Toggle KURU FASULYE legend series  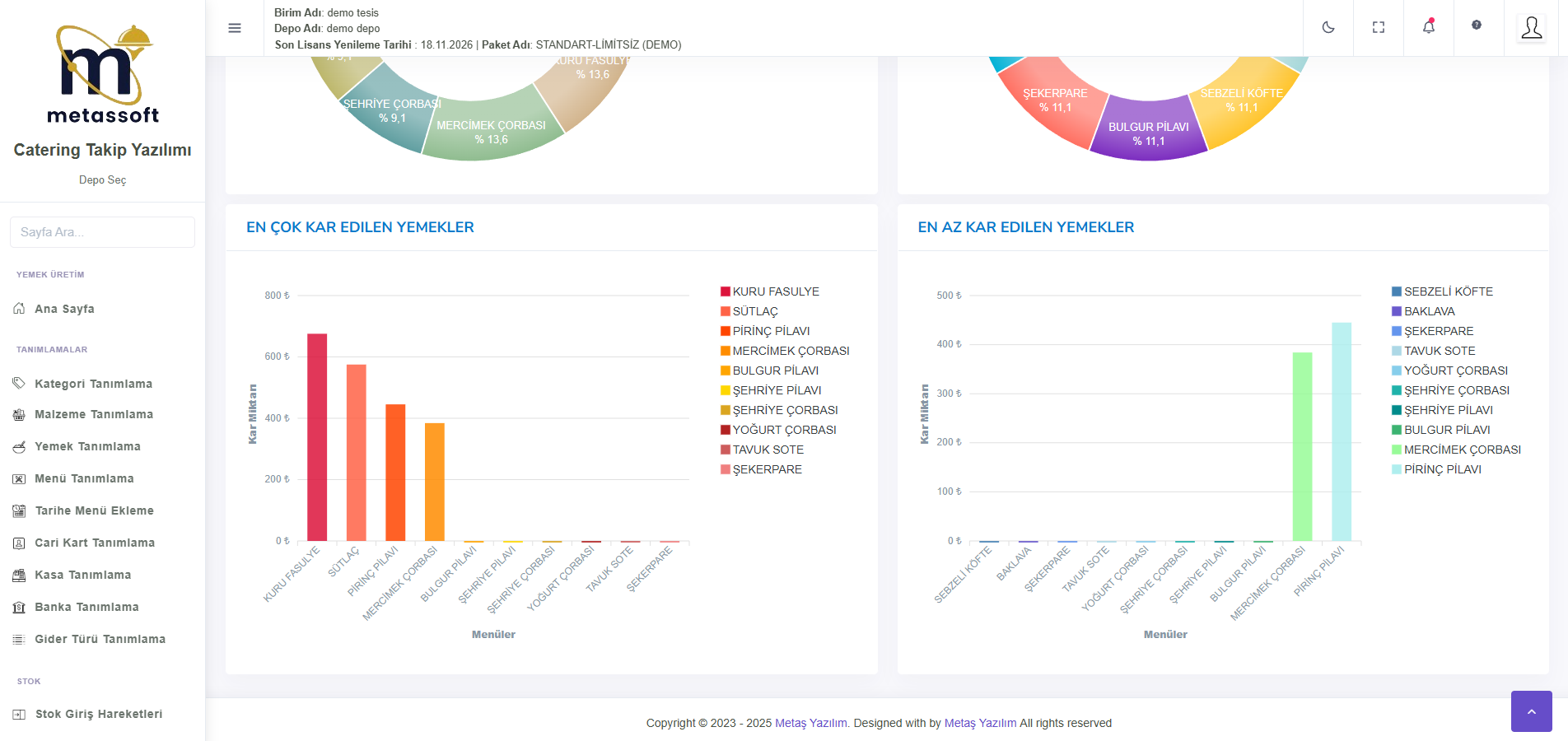pyautogui.click(x=775, y=291)
